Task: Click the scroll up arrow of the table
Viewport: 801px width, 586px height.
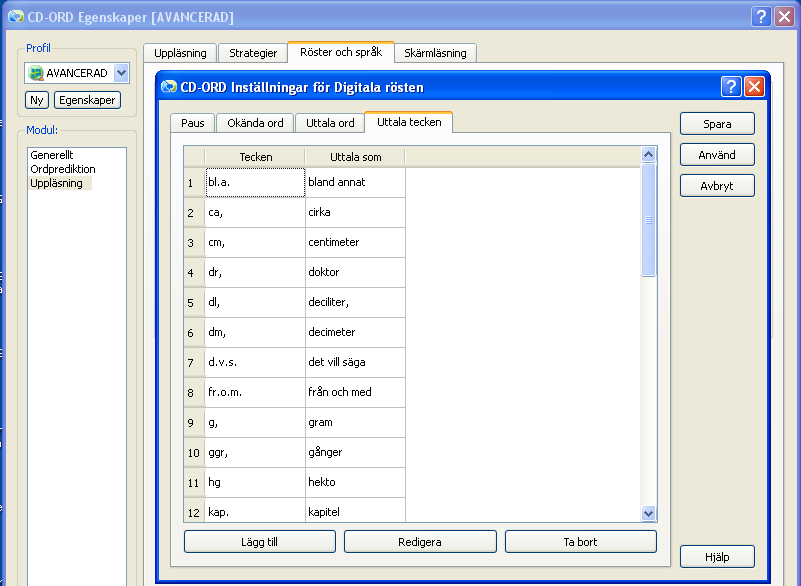Action: tap(648, 154)
